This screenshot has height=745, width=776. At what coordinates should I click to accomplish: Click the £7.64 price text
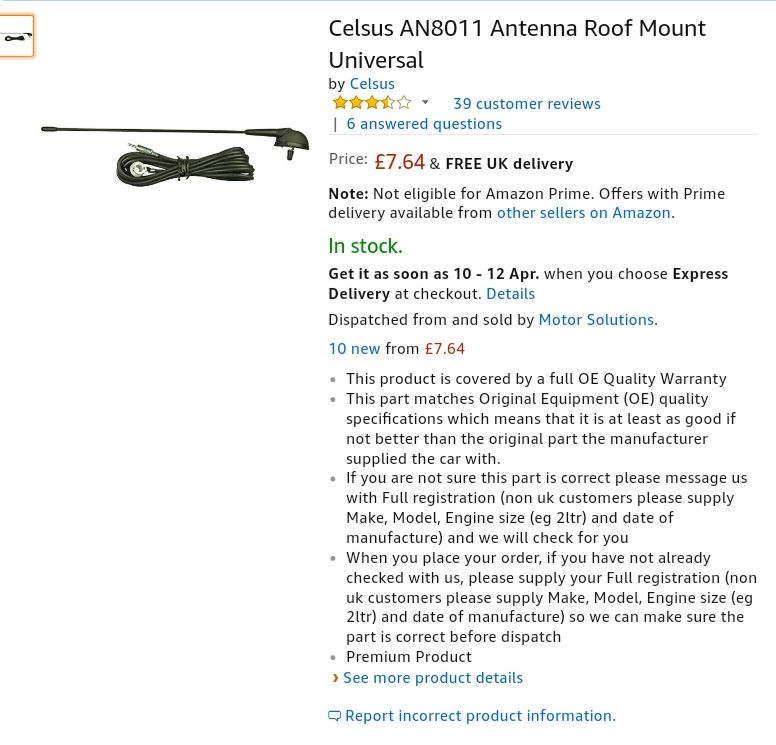pyautogui.click(x=399, y=162)
